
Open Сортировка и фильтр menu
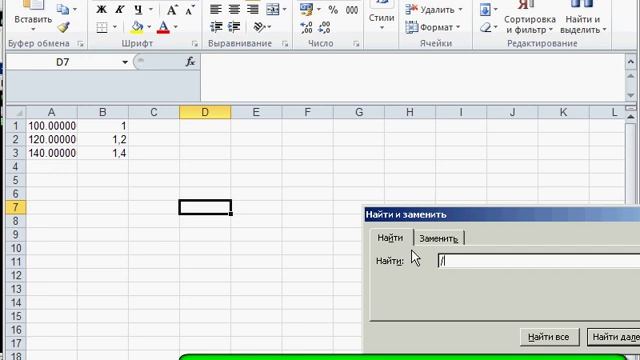click(x=530, y=24)
